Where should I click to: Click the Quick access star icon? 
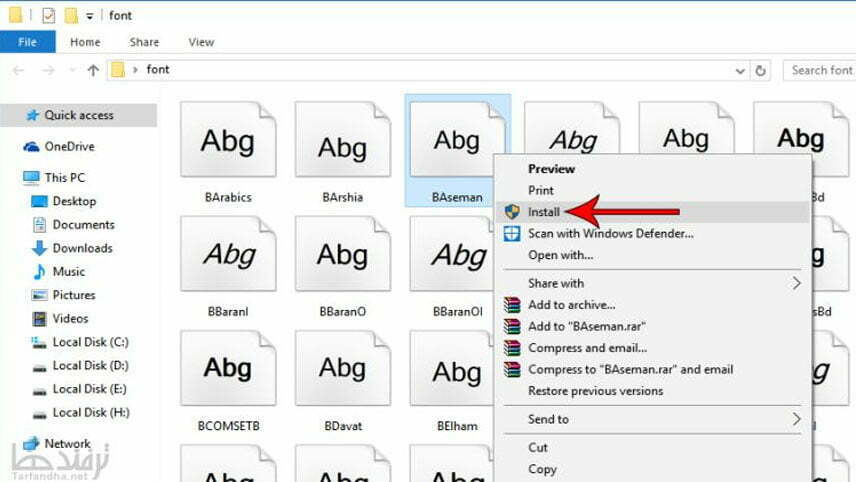point(32,115)
